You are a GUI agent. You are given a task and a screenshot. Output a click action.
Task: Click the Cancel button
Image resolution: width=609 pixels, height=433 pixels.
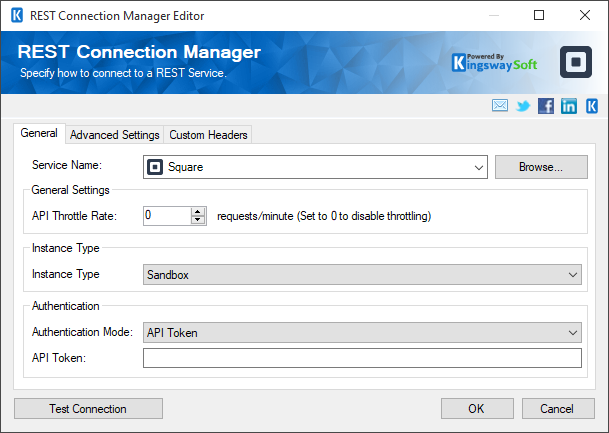click(558, 409)
